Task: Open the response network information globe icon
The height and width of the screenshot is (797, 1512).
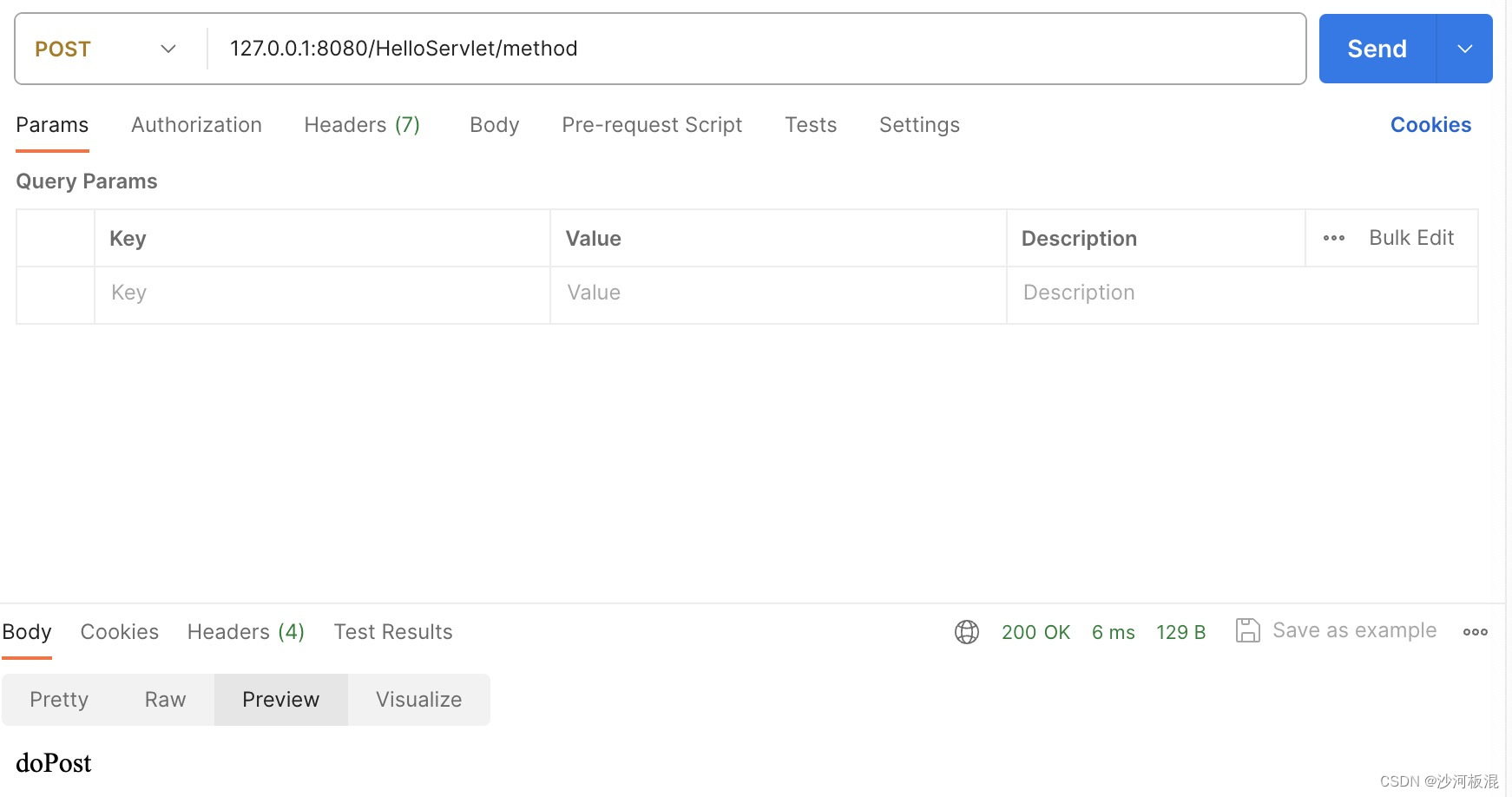Action: 966,631
